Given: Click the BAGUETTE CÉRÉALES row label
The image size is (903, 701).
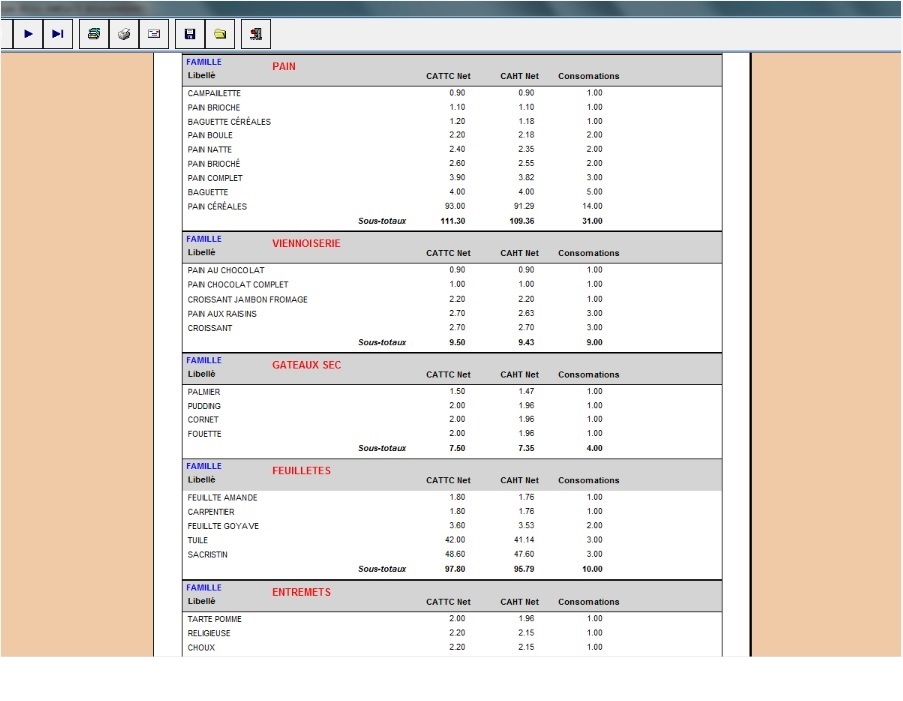Looking at the screenshot, I should (229, 122).
